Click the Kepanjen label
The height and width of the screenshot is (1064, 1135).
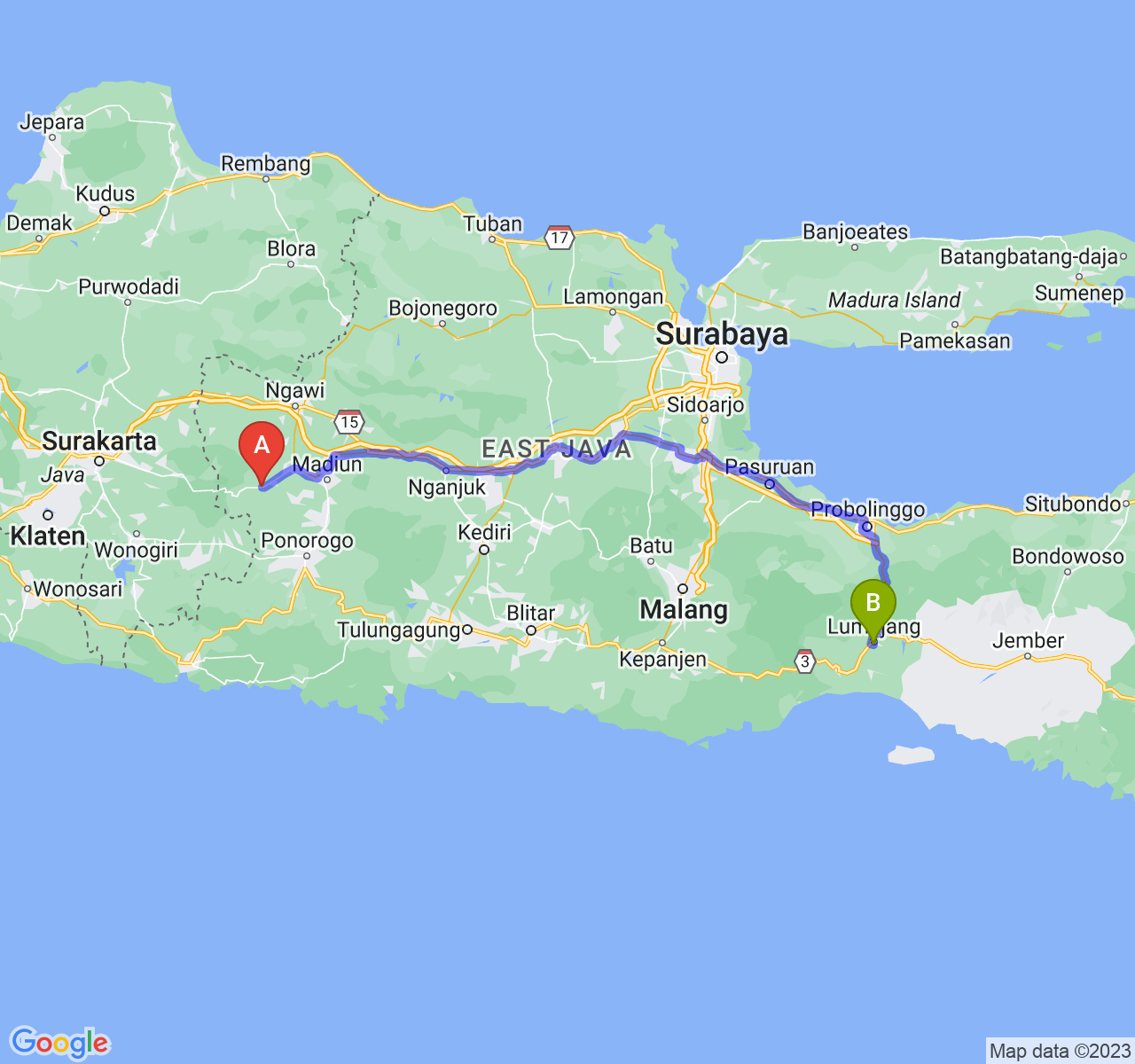point(662,659)
